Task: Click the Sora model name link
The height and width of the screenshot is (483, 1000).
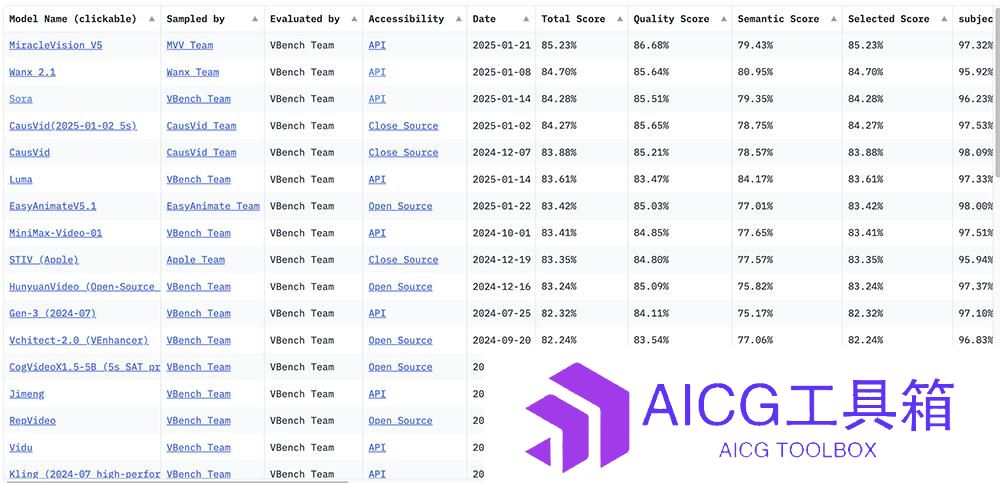Action: [x=20, y=99]
